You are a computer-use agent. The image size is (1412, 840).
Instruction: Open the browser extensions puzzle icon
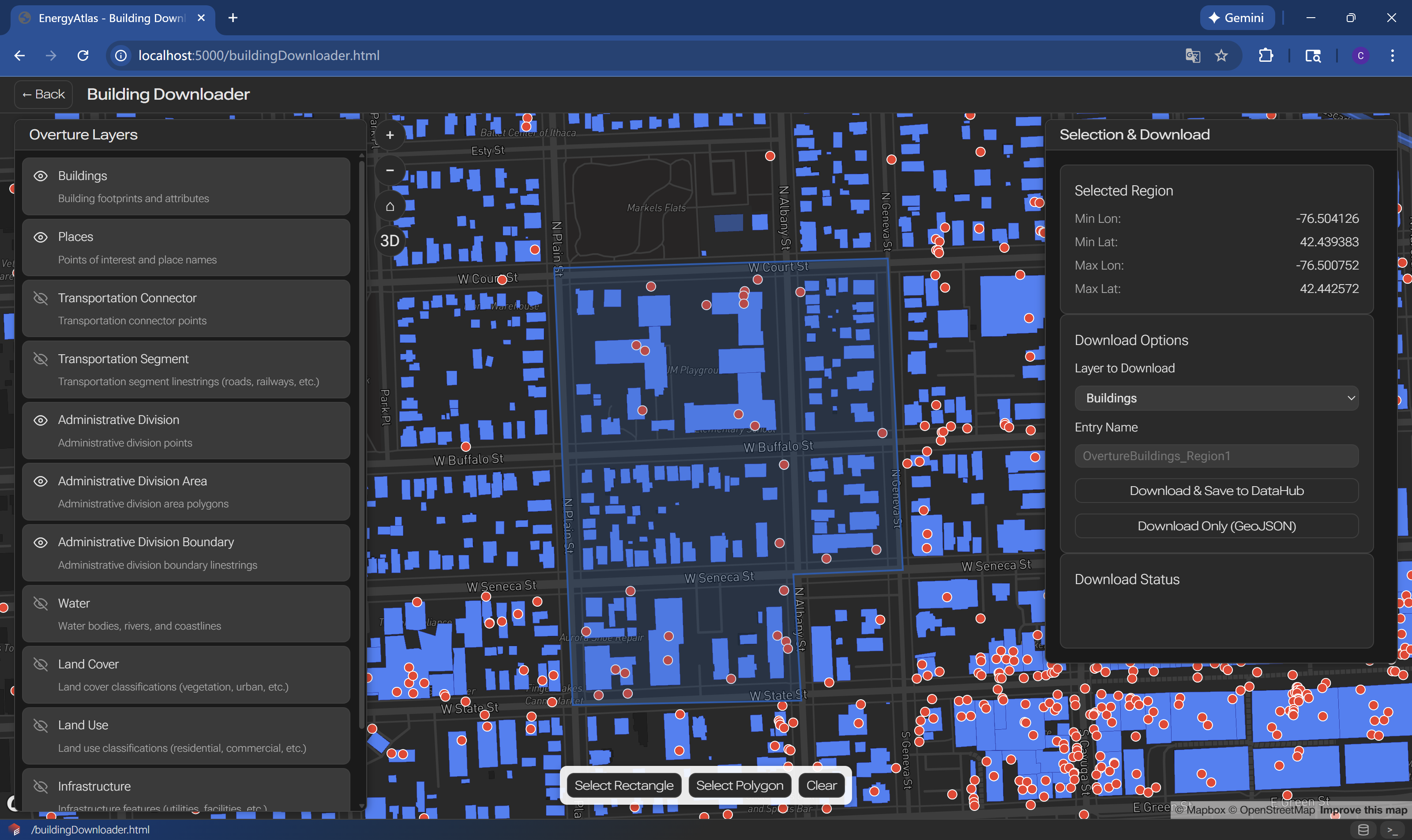click(x=1266, y=56)
